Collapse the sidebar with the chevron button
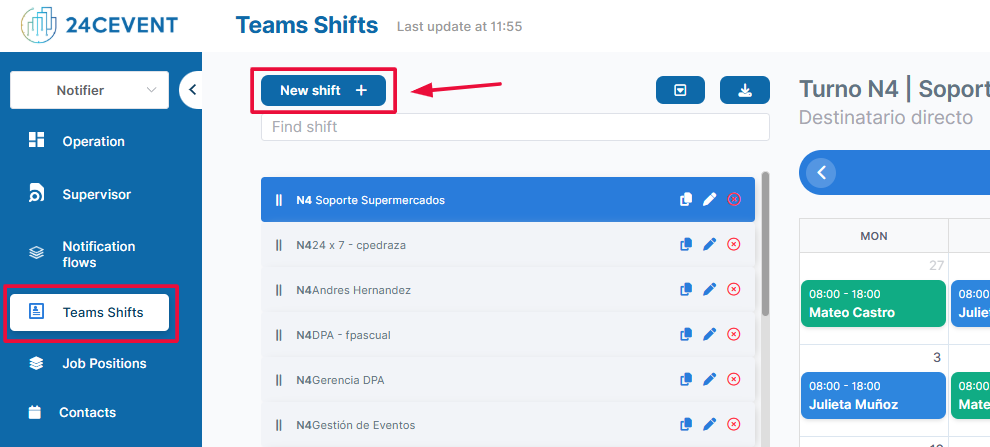The width and height of the screenshot is (990, 447). pos(192,90)
